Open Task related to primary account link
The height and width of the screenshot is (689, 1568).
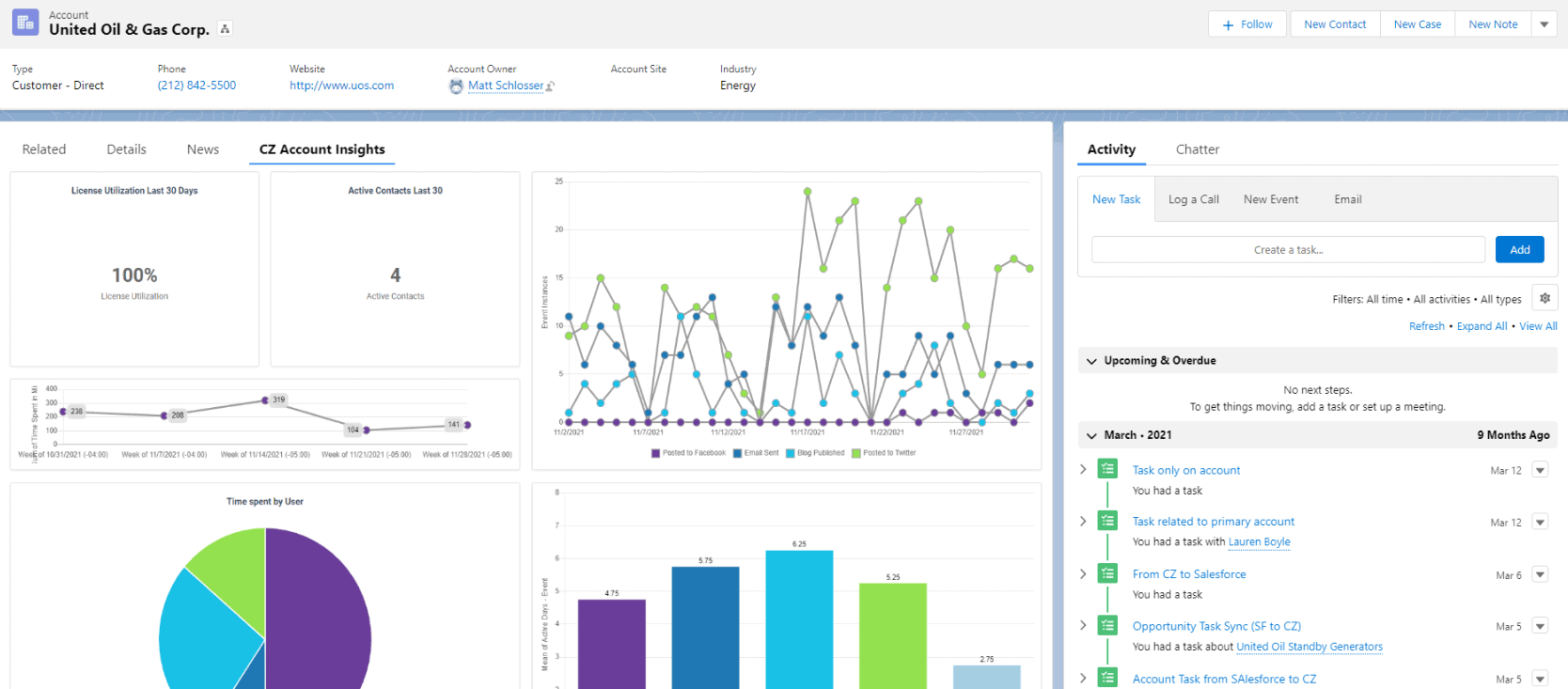pos(1214,522)
